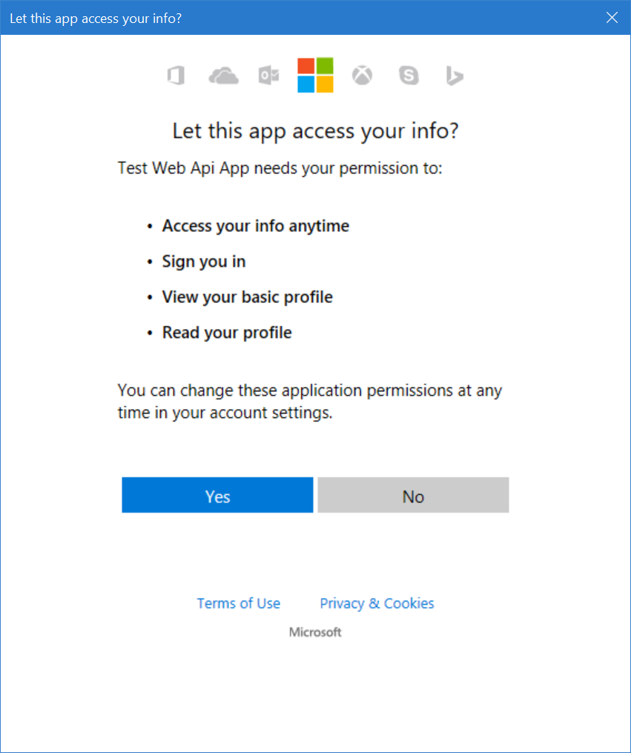Screen dimensions: 631x753
Task: Click the Microsoft footer text
Action: pos(315,632)
